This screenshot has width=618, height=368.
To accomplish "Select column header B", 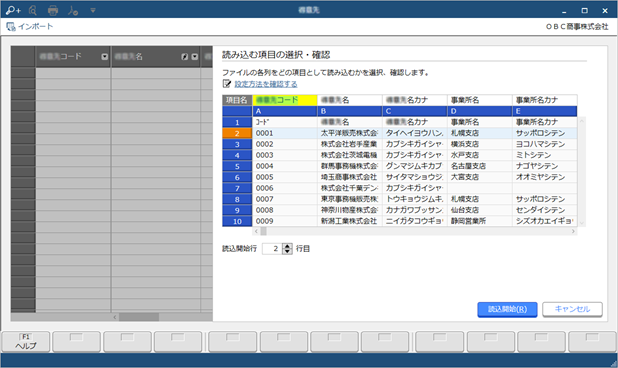I will click(350, 111).
